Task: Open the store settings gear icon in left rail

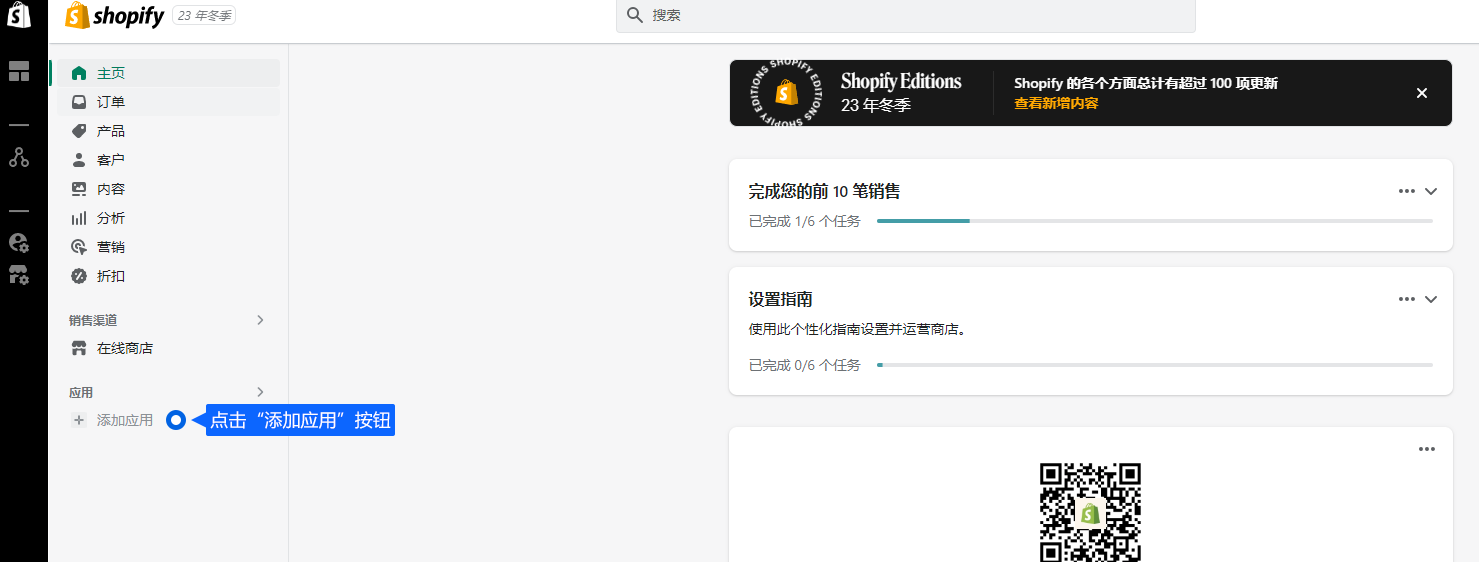Action: (19, 274)
